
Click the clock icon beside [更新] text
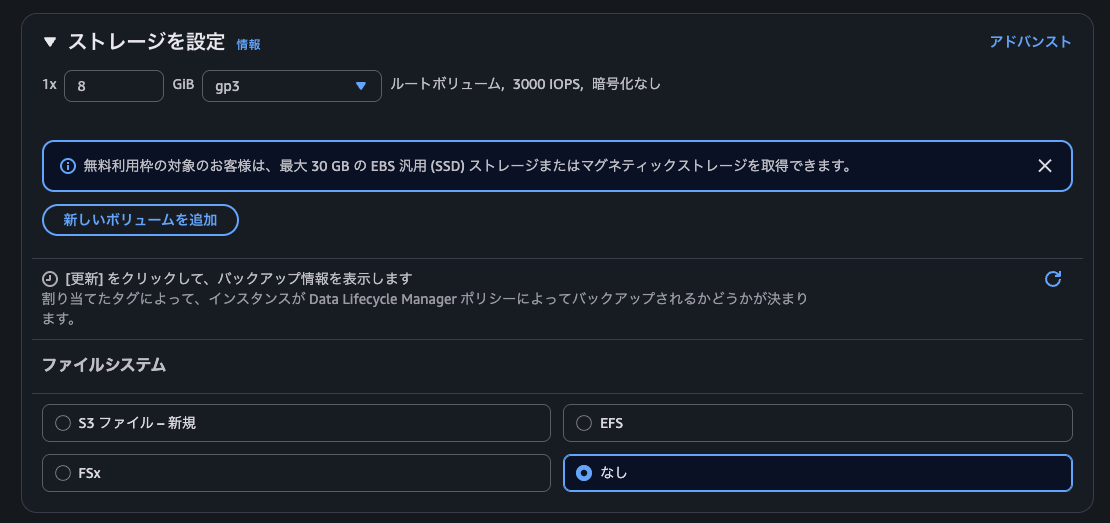coord(50,278)
